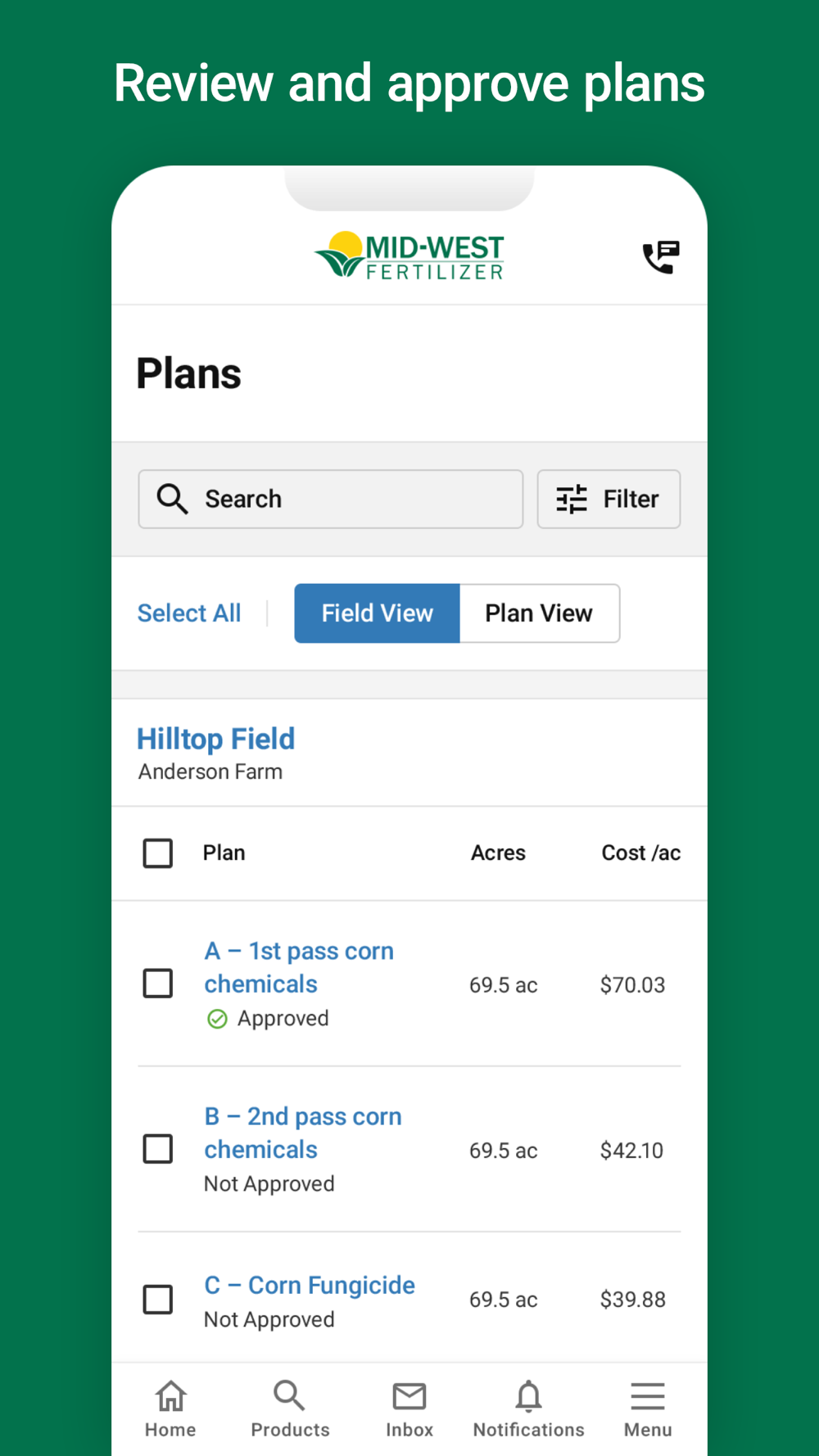Tap the Select All link

pos(189,613)
